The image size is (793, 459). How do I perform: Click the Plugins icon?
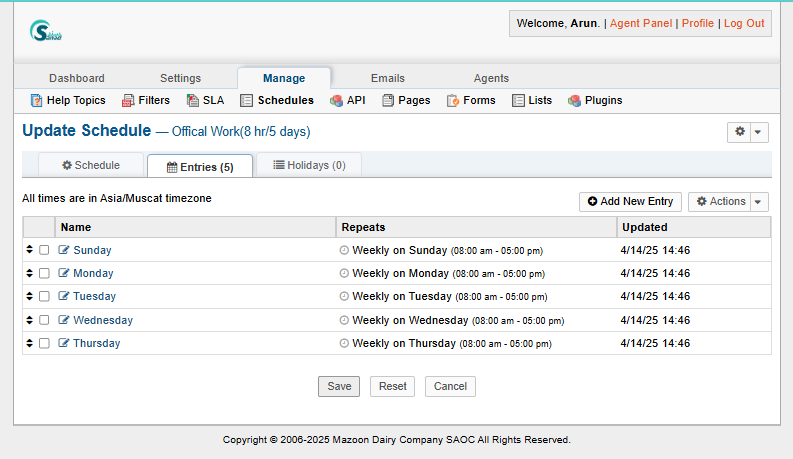pos(575,100)
